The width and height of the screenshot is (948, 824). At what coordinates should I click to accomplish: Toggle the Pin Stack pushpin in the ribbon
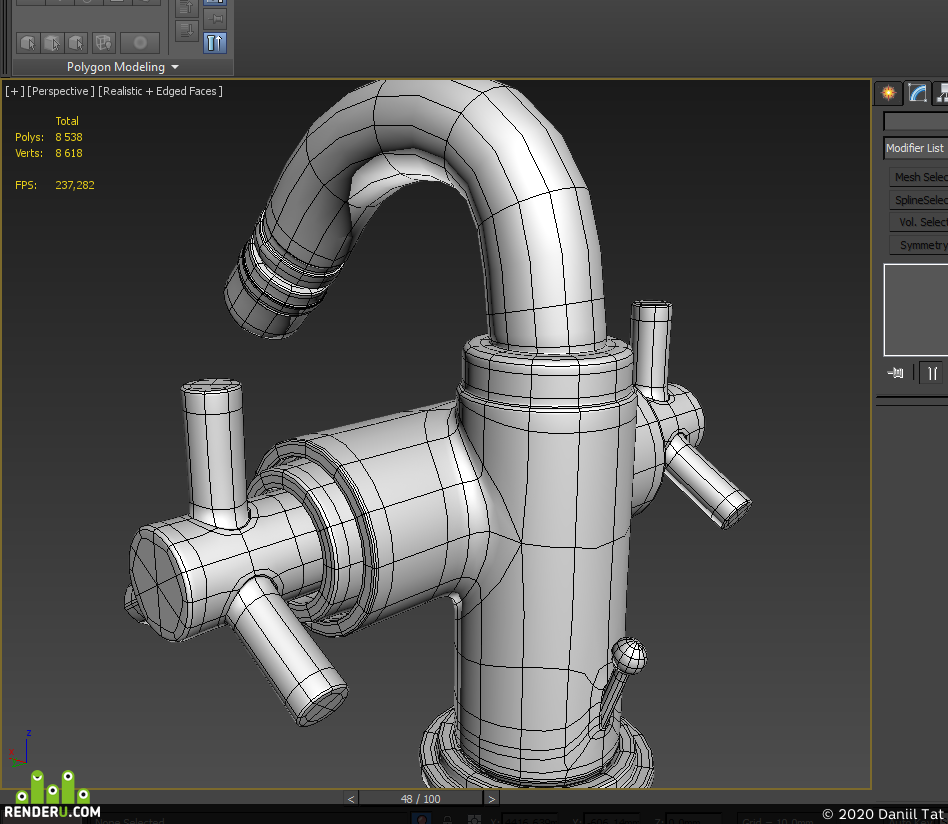pyautogui.click(x=215, y=19)
